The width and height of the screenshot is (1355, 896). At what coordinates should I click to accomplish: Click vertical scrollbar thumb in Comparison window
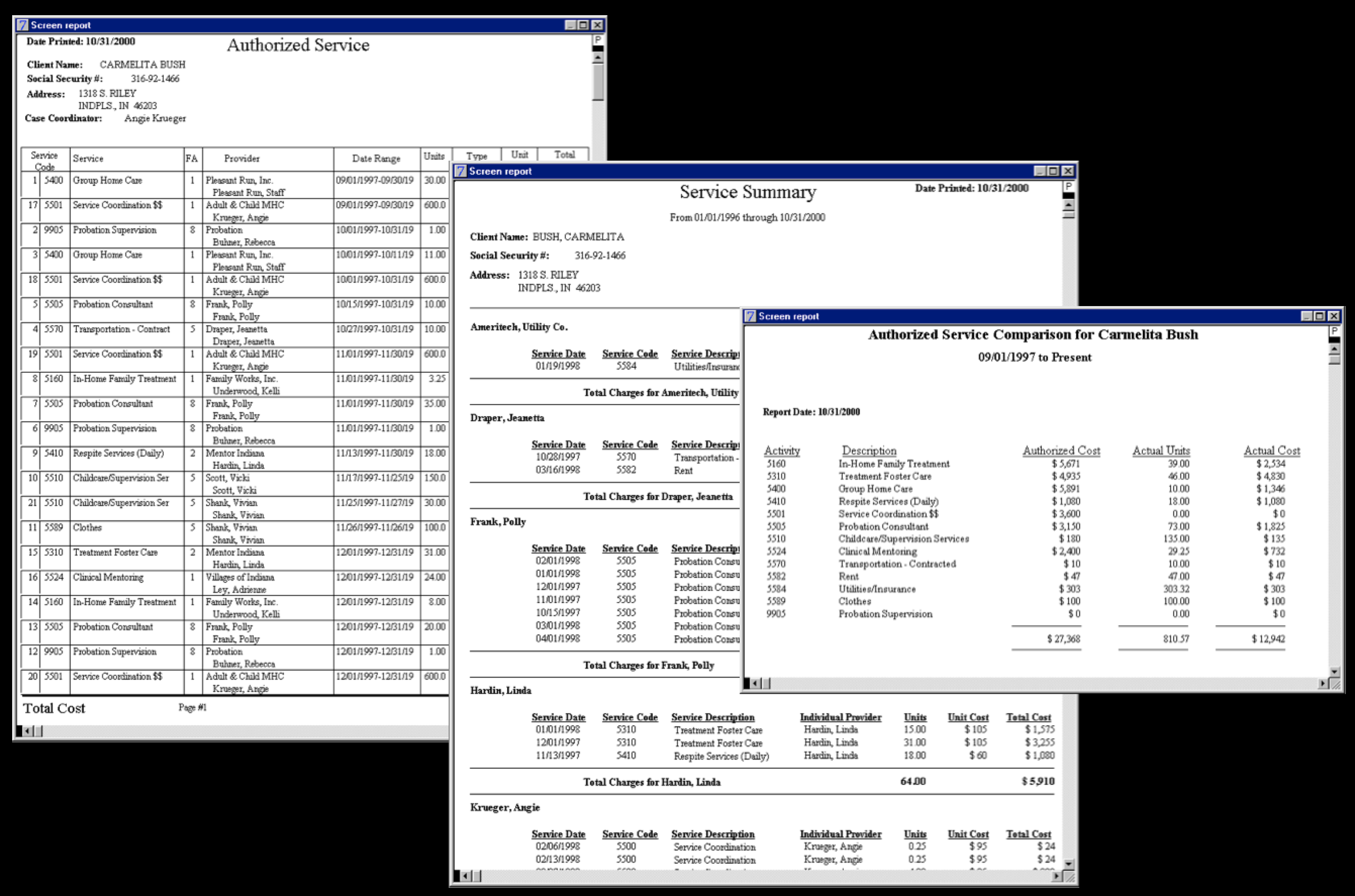click(1334, 360)
